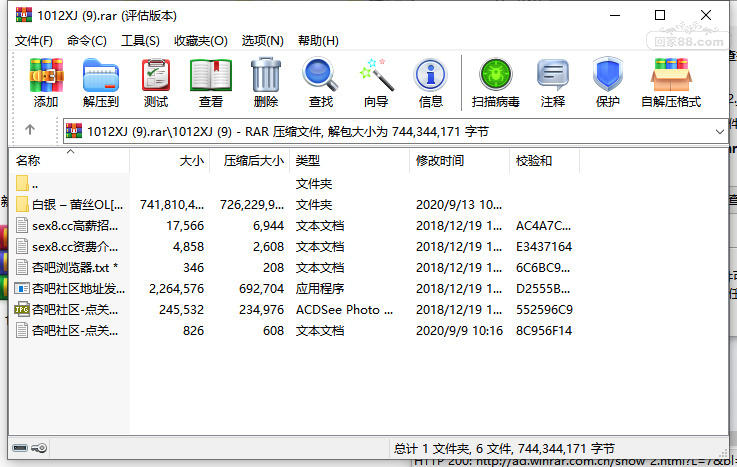Sort by 修改时间 column header

(x=459, y=161)
